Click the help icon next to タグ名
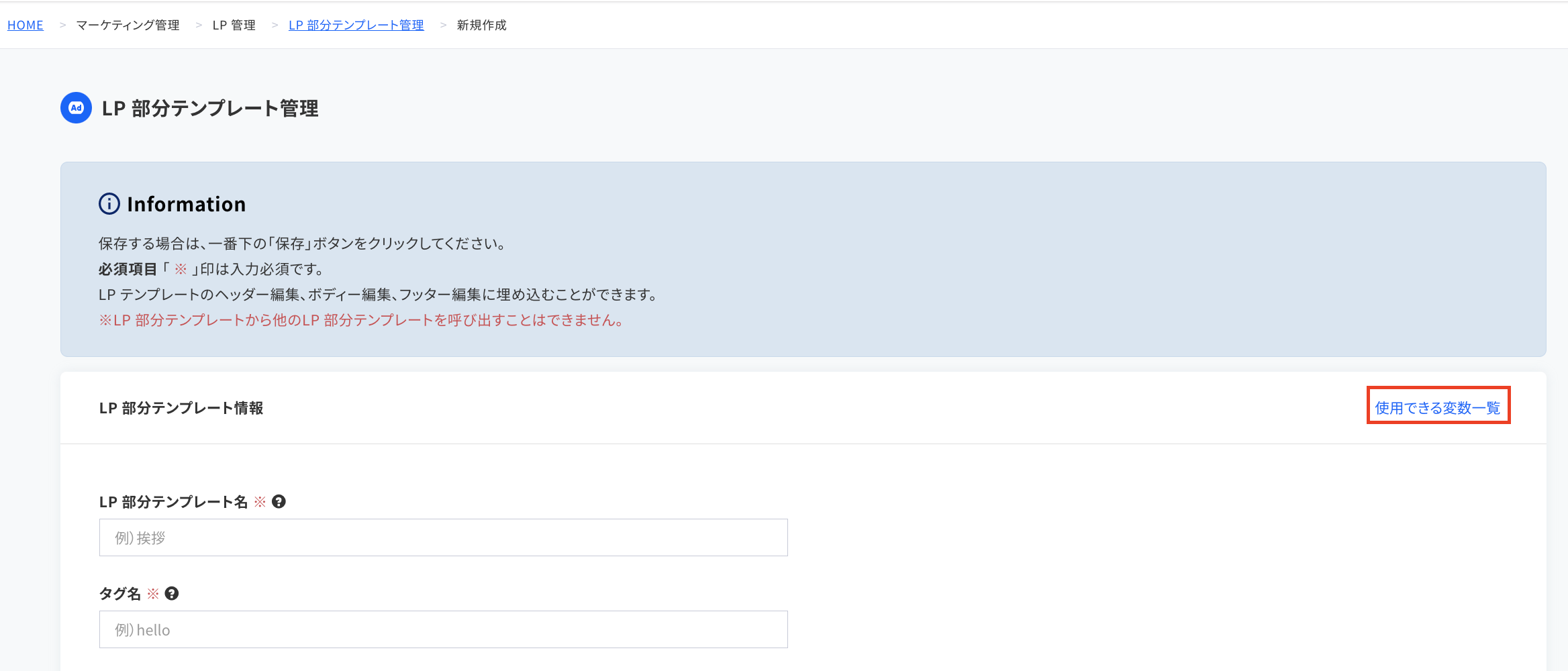This screenshot has height=671, width=1568. tap(172, 593)
